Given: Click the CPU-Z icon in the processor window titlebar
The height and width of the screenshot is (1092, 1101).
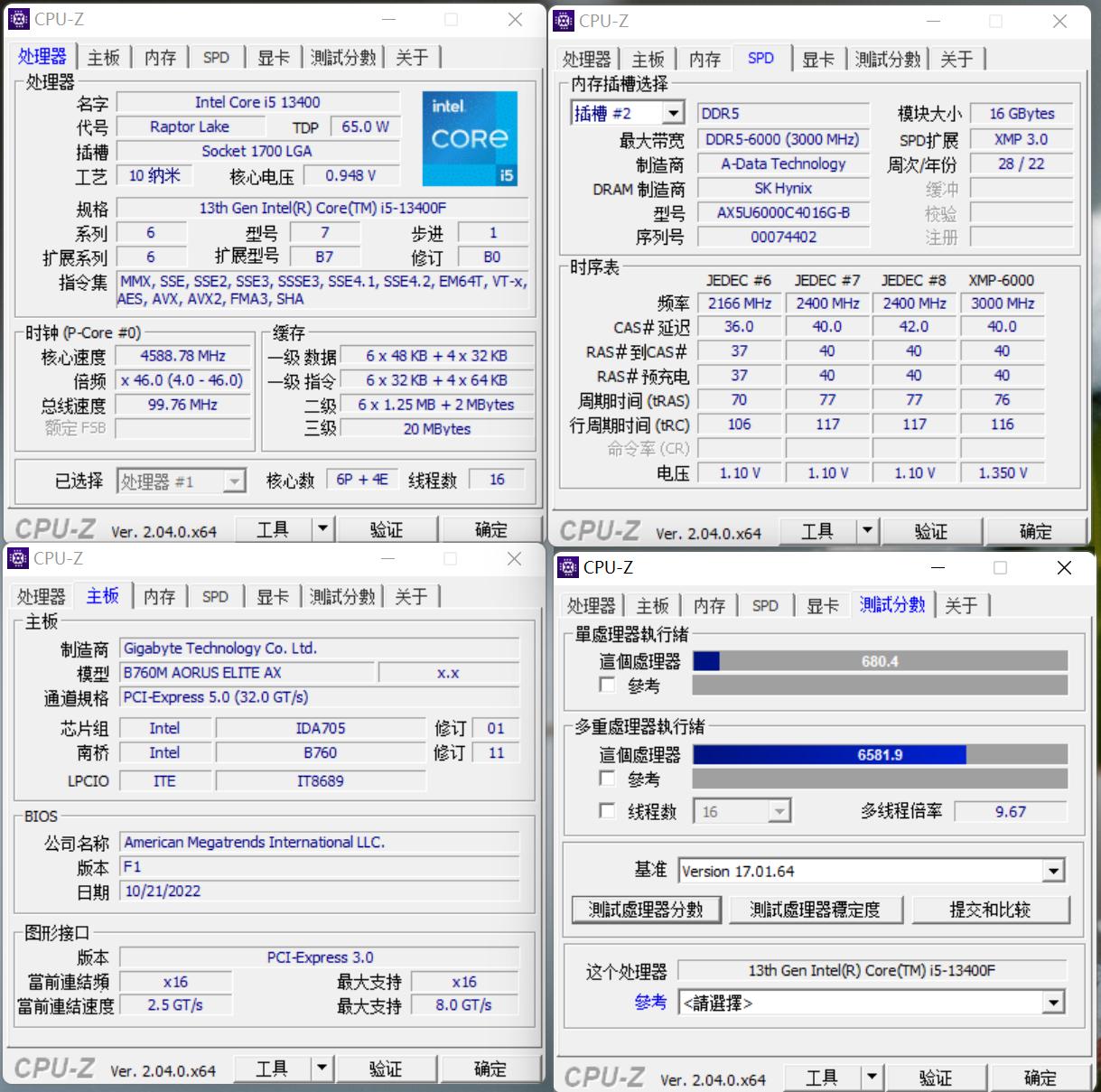Looking at the screenshot, I should point(19,18).
